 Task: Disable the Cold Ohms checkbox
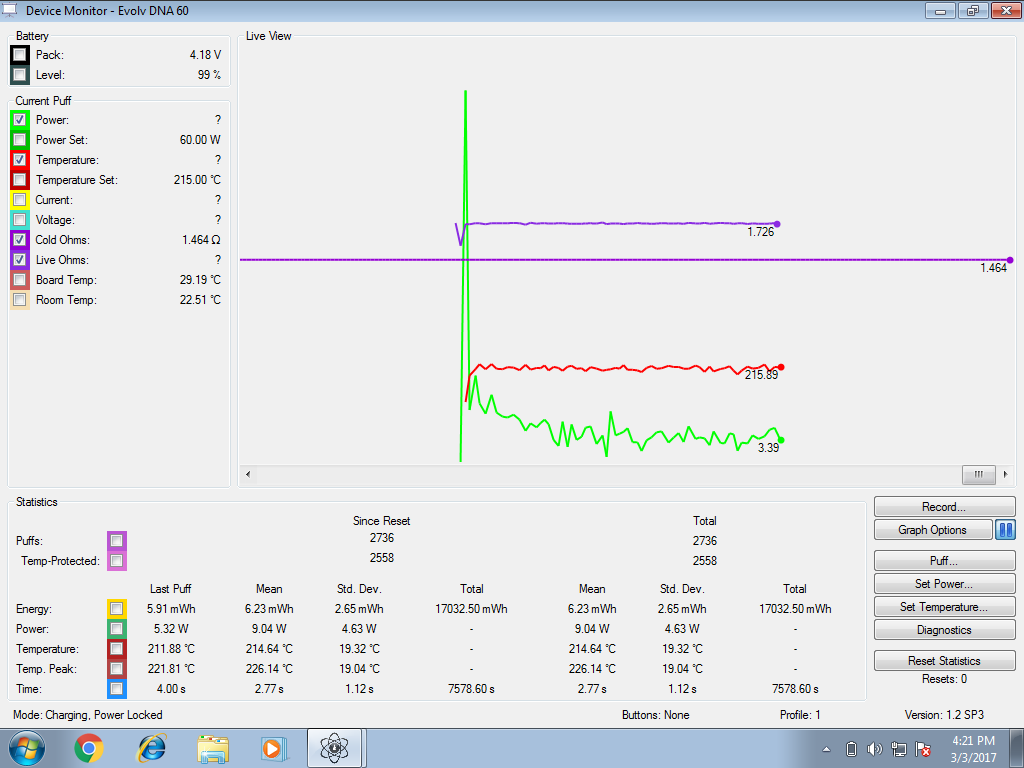(x=20, y=240)
